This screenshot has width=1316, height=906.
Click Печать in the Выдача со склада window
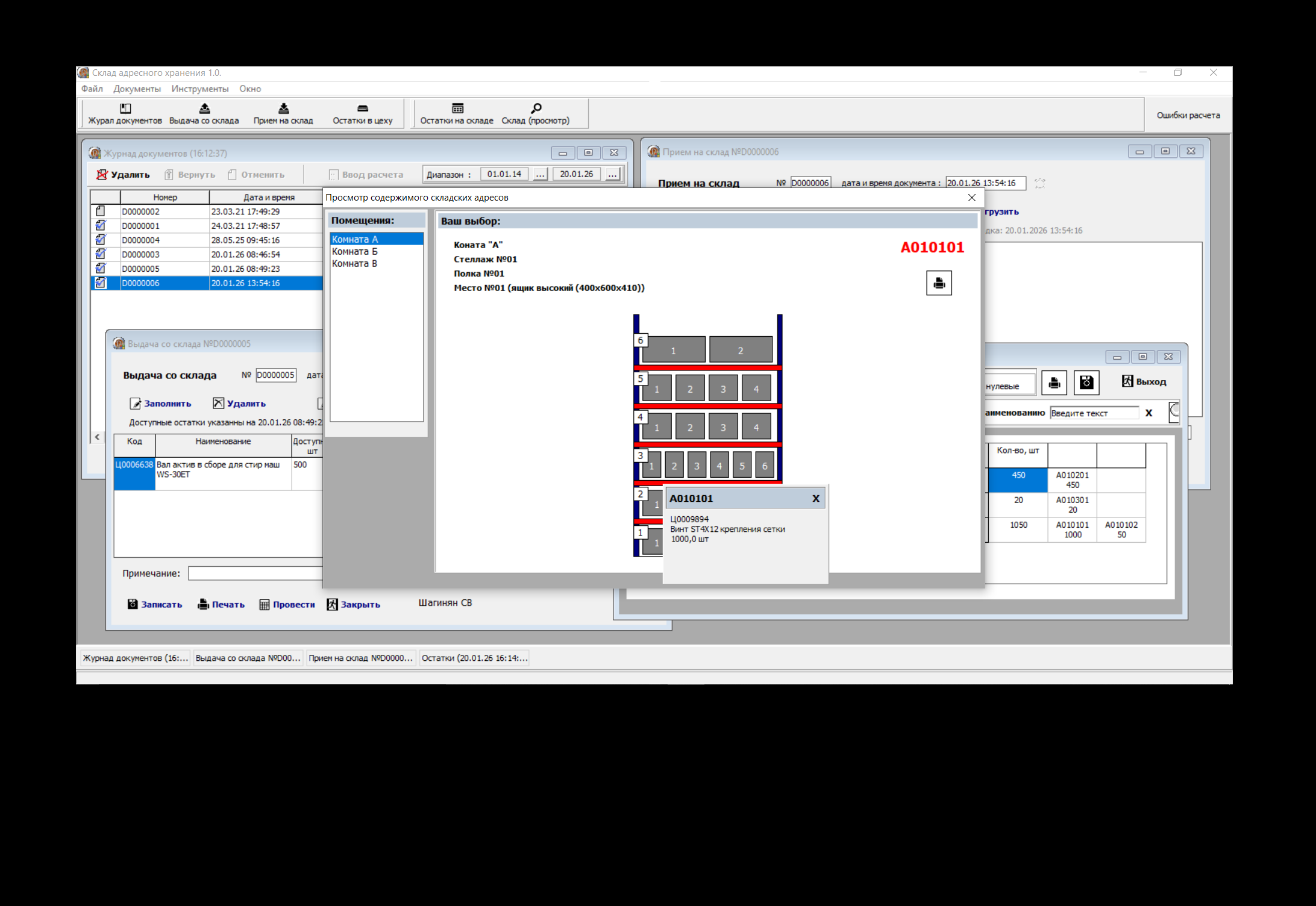[221, 604]
